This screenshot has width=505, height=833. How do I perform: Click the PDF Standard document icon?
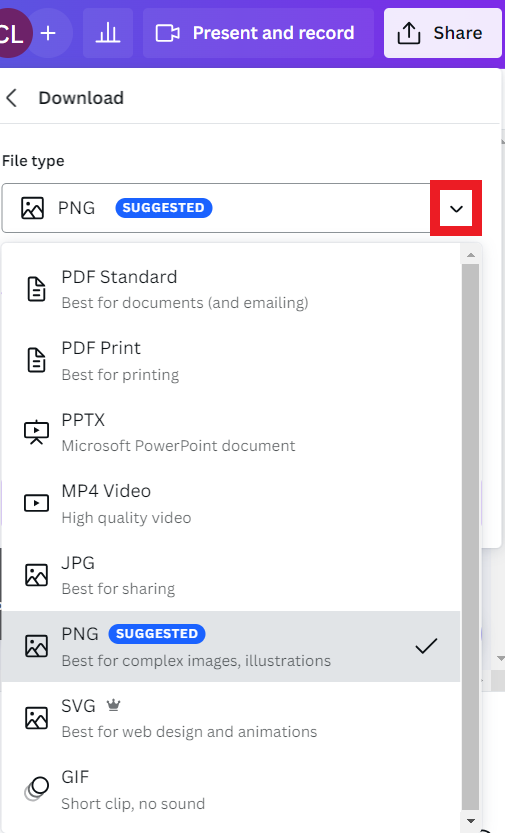(37, 290)
